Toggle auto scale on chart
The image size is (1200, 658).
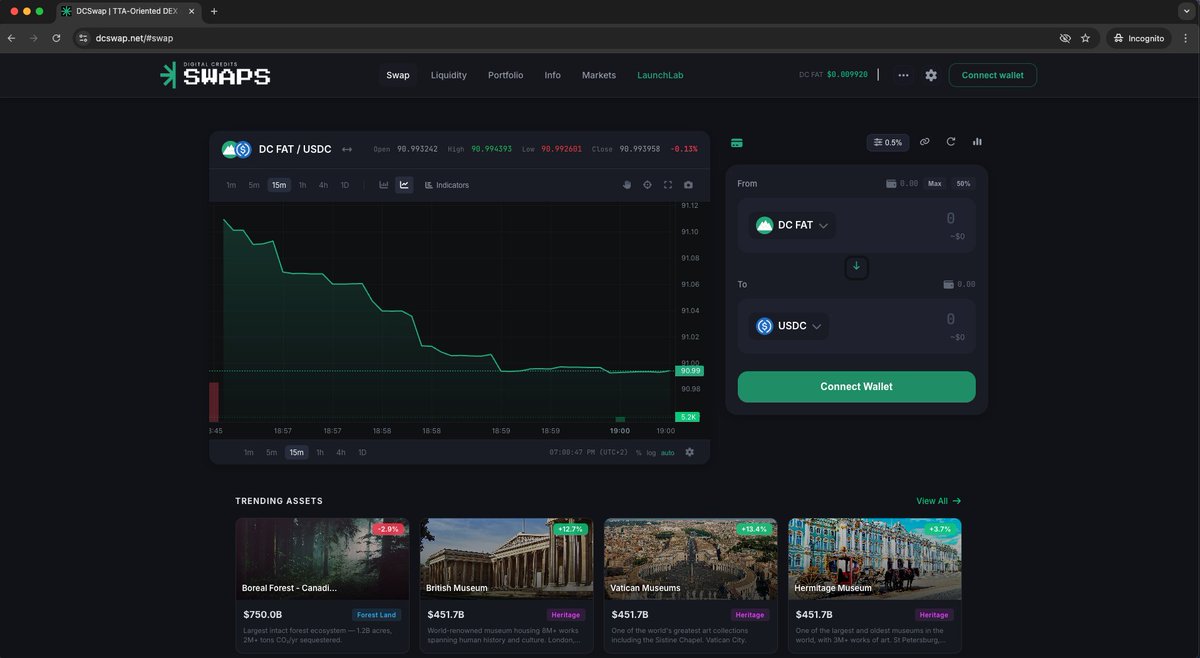667,453
